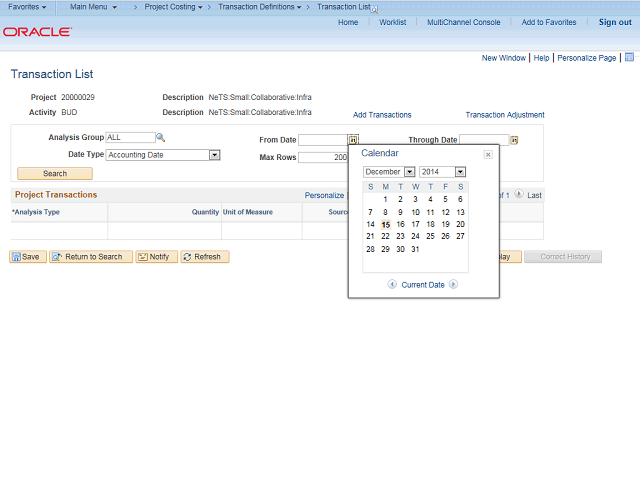The height and width of the screenshot is (480, 640).
Task: Expand Project Costing breadcrumb menu
Action: tap(173, 7)
